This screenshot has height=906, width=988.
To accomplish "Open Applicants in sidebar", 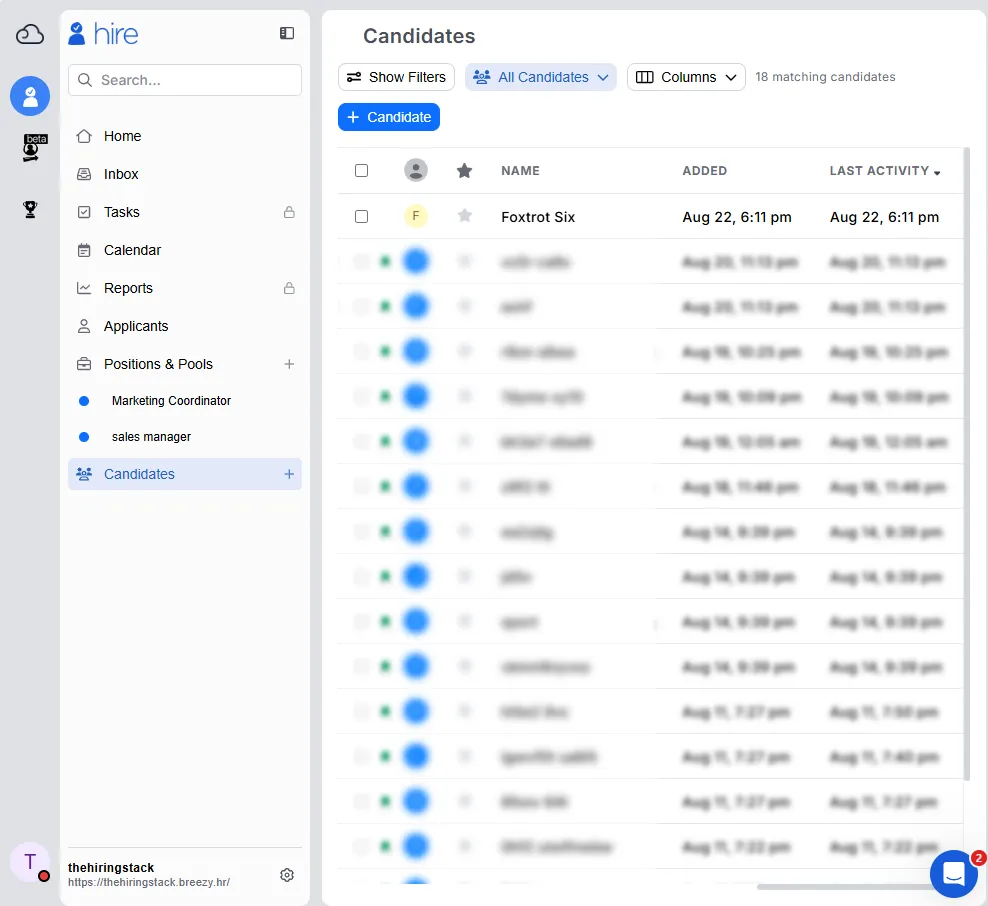I will (x=136, y=326).
